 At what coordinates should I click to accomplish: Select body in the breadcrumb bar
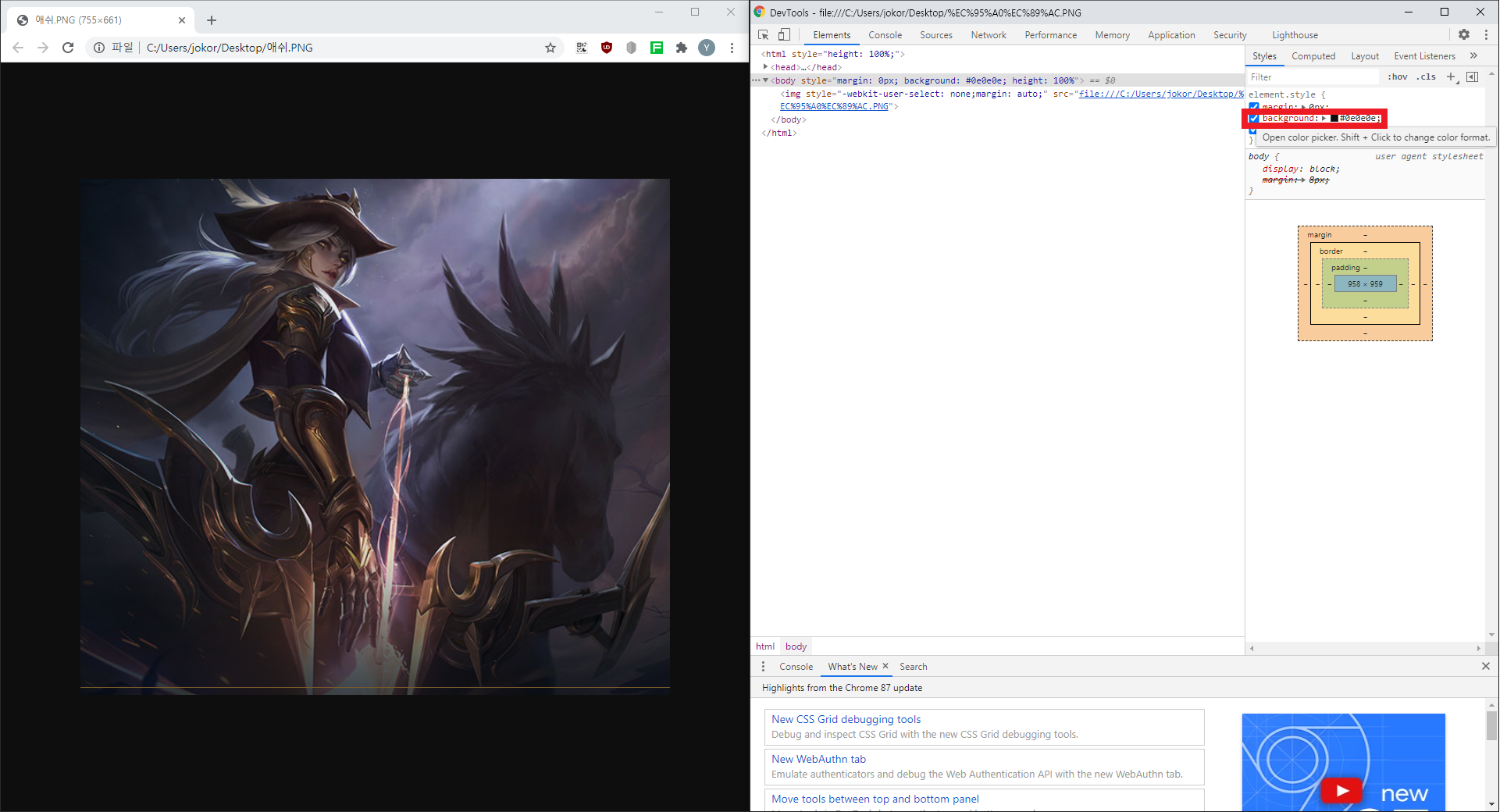click(x=796, y=646)
